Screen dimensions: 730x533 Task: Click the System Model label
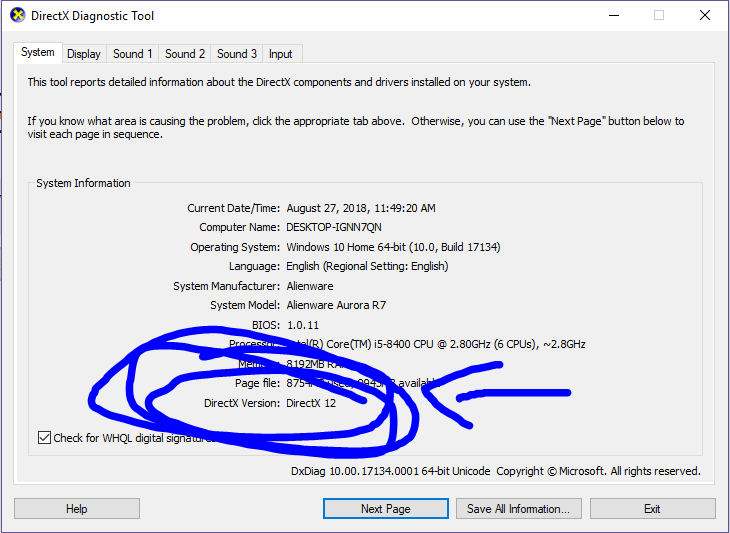(x=245, y=305)
